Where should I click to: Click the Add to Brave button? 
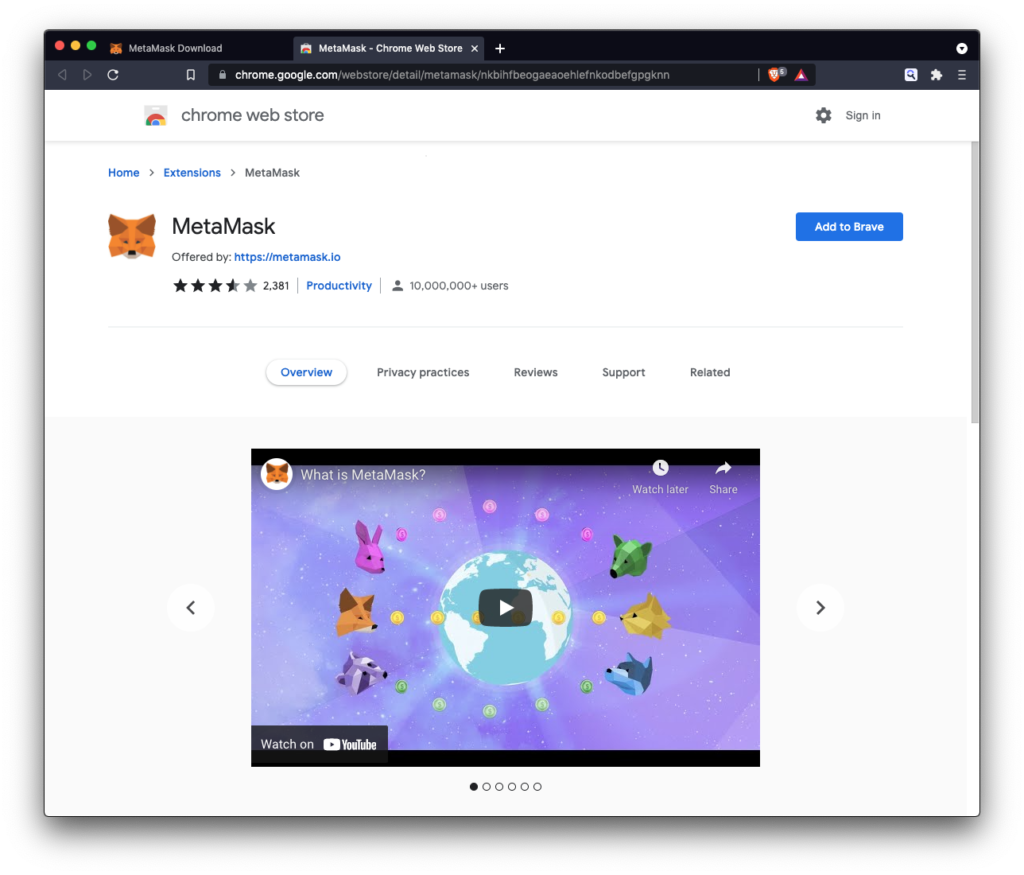pos(849,227)
